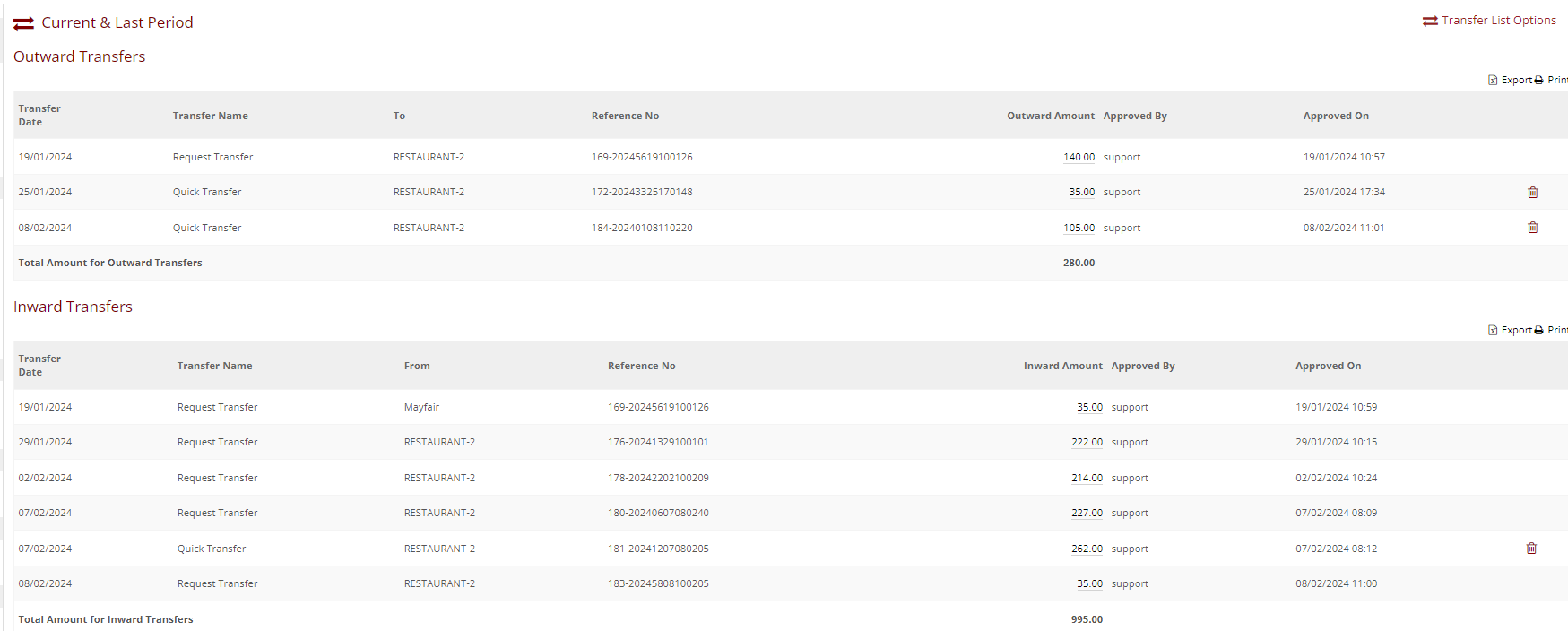Click the Current & Last Period heading icon

click(24, 23)
